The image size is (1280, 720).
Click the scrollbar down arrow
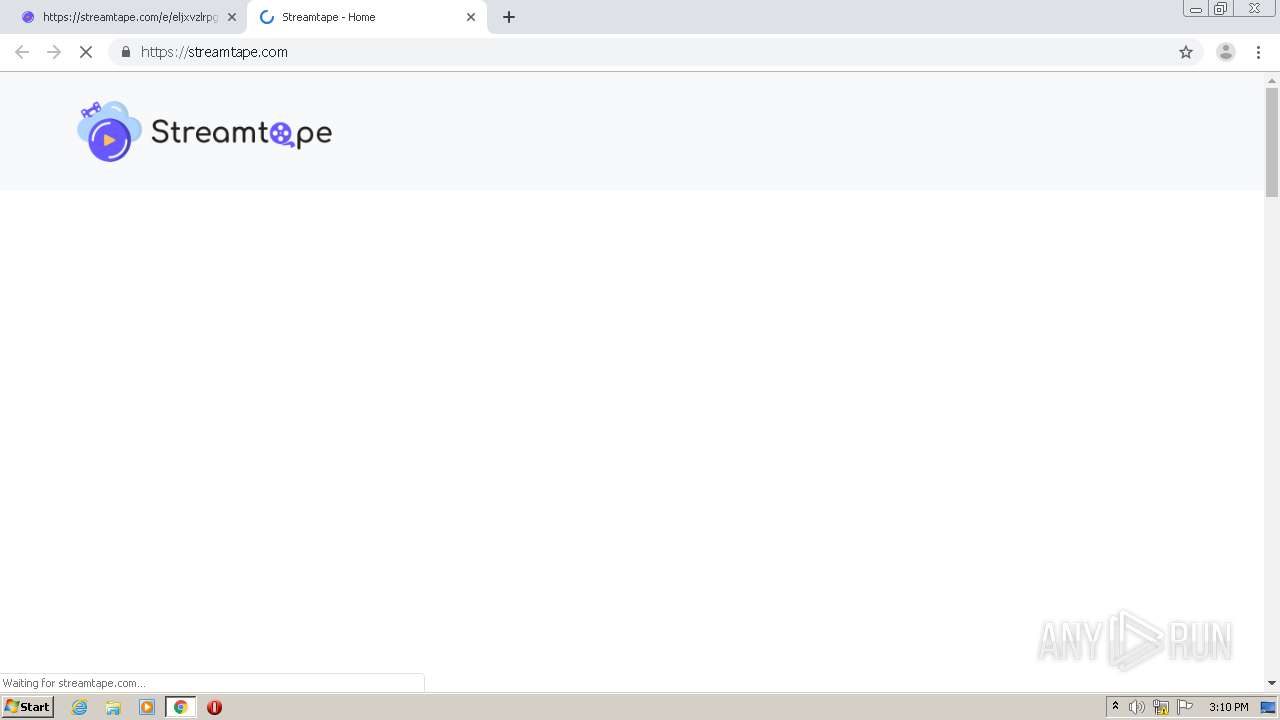1272,683
